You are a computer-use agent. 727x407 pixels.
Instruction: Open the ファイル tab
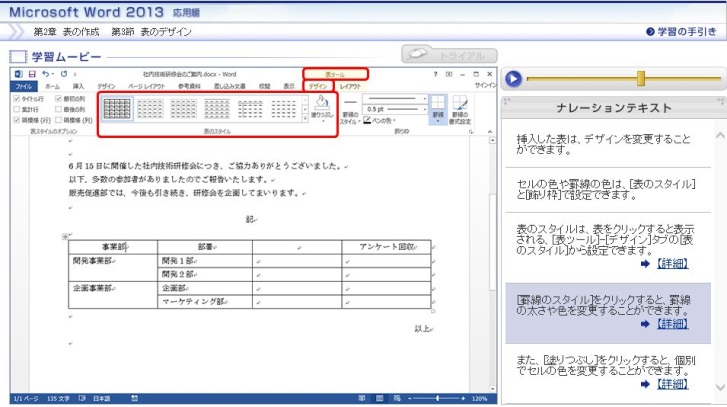click(24, 87)
